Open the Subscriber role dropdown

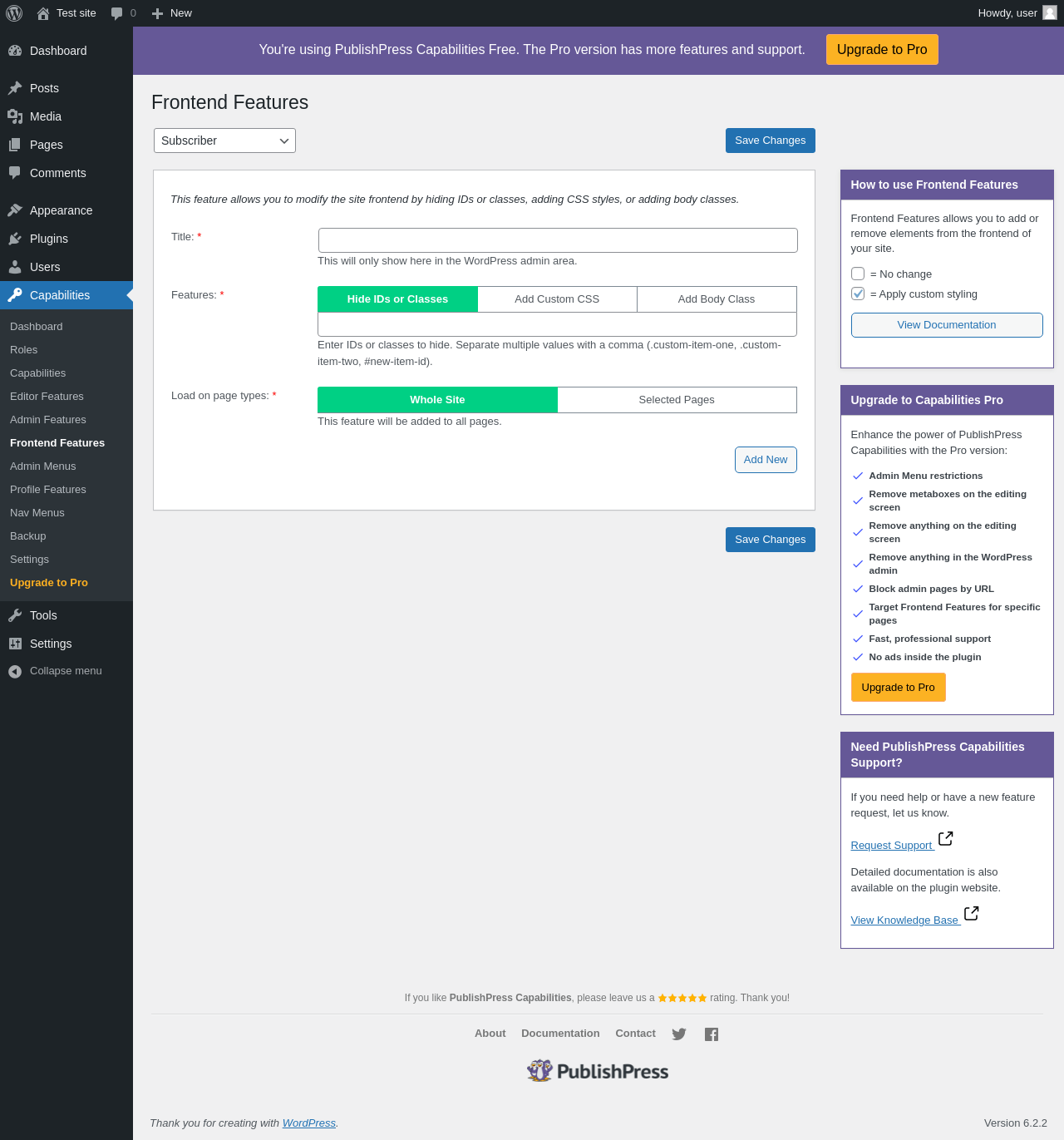click(x=224, y=141)
